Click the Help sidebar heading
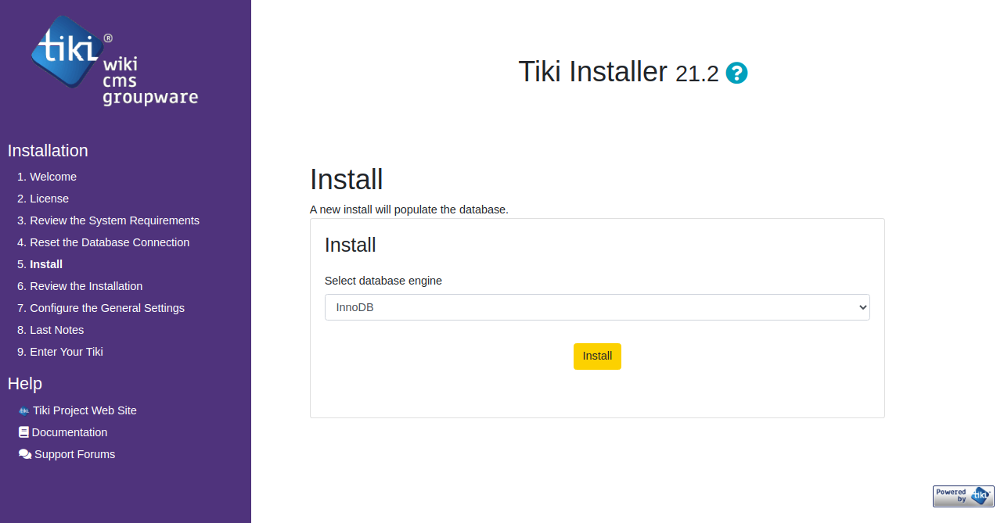The width and height of the screenshot is (1004, 525). pyautogui.click(x=25, y=384)
